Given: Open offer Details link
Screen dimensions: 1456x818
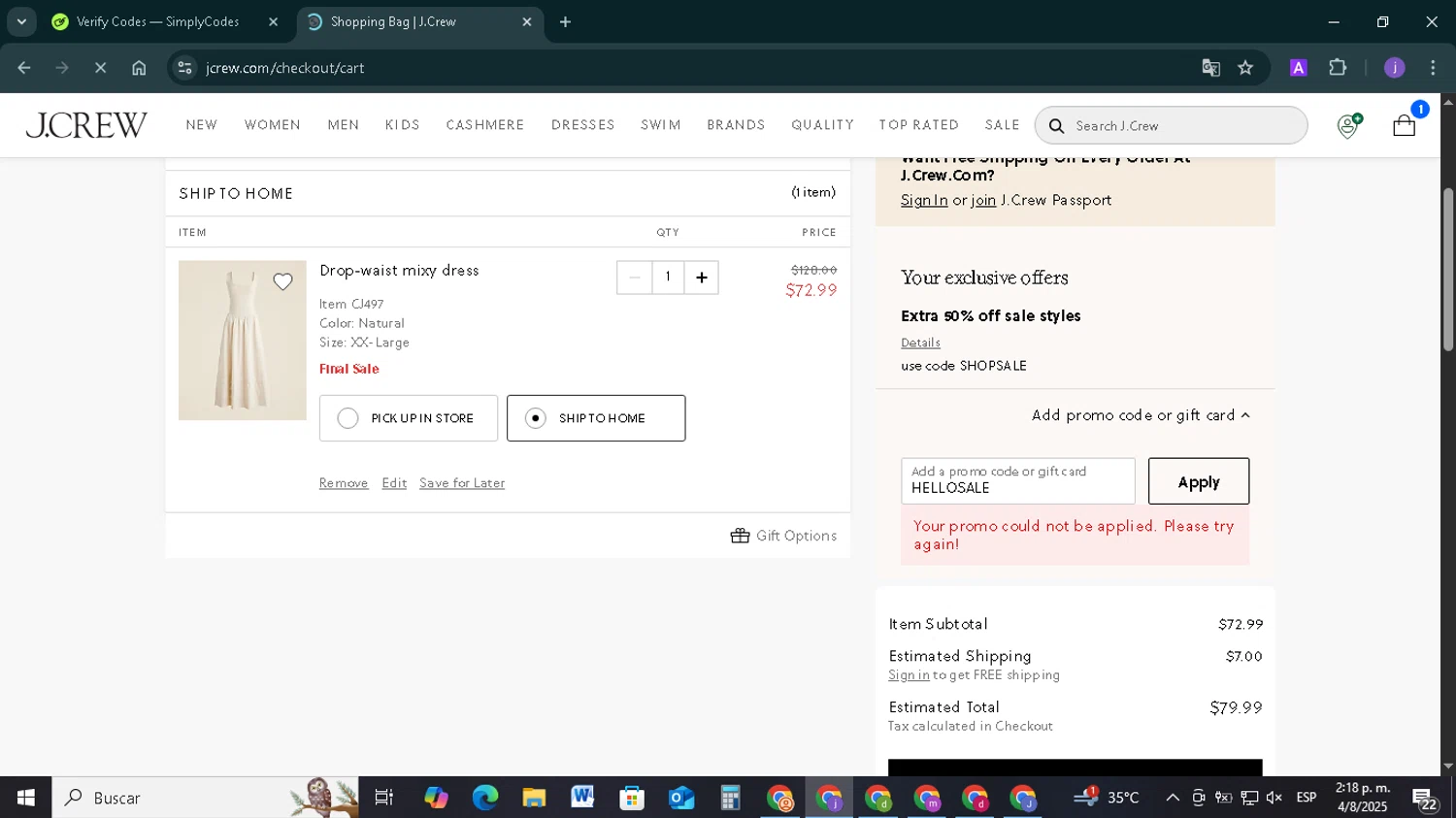Looking at the screenshot, I should pos(920,343).
